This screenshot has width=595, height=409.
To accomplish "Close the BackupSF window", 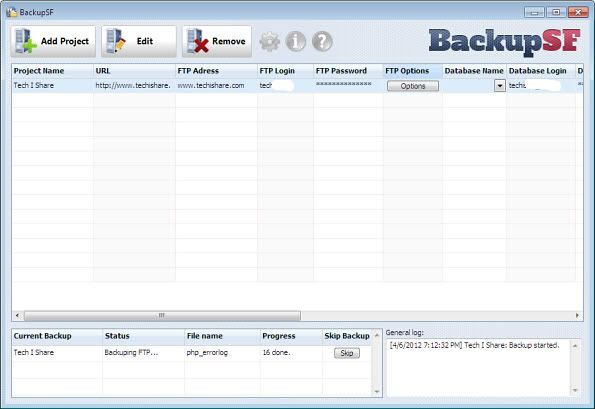I will click(578, 13).
